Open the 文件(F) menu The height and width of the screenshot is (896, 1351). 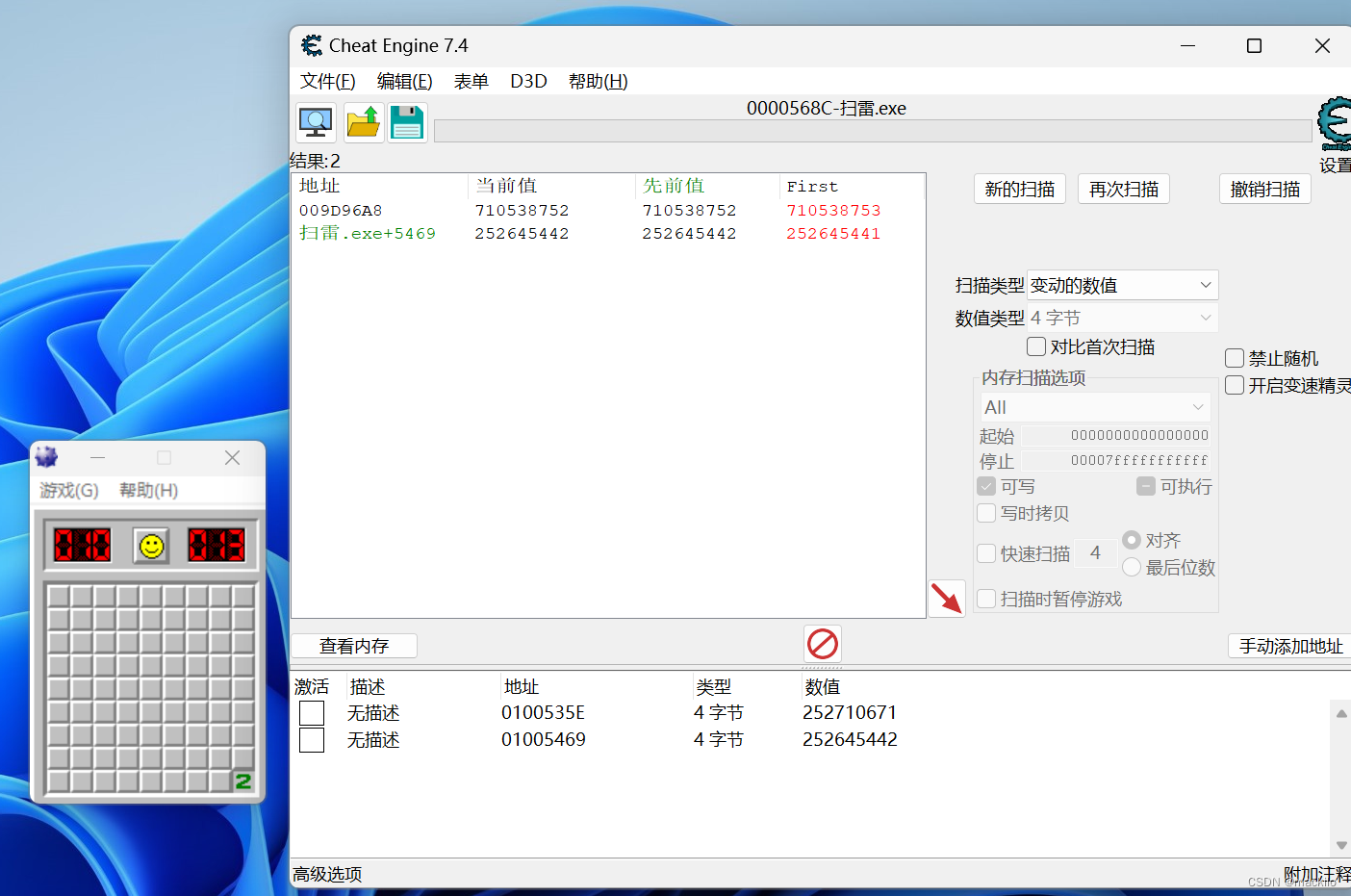point(327,81)
